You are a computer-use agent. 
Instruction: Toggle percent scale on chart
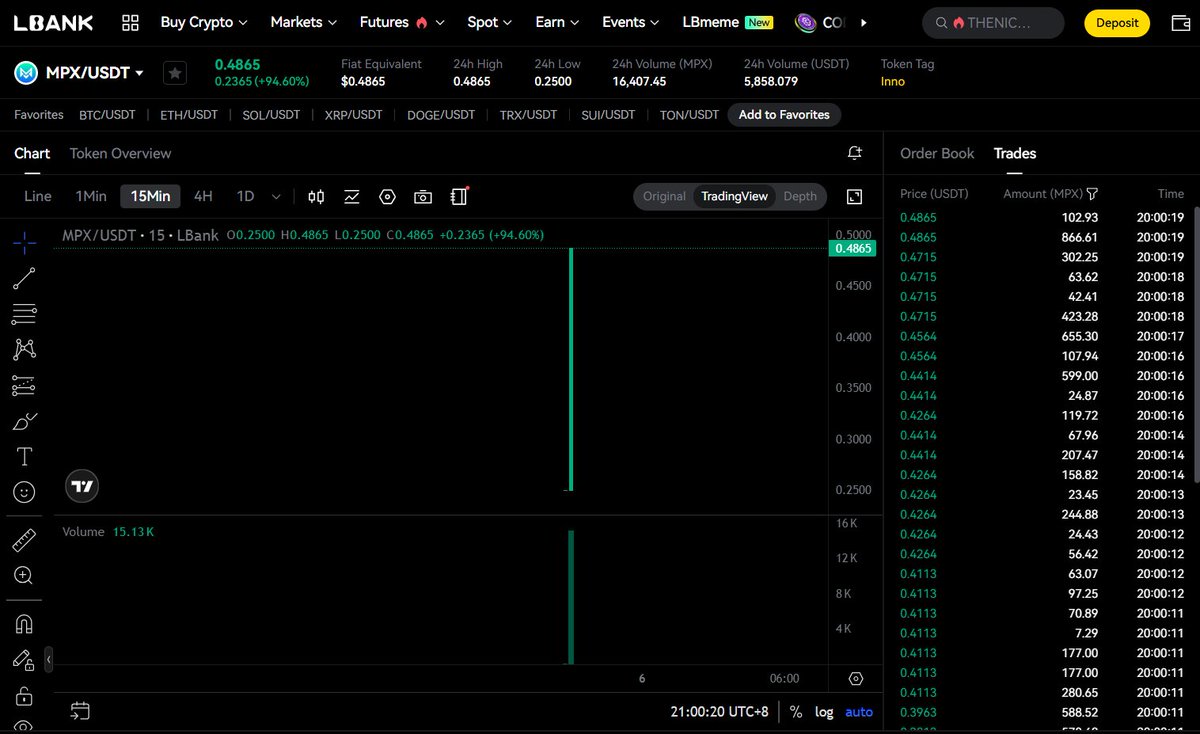(x=796, y=712)
